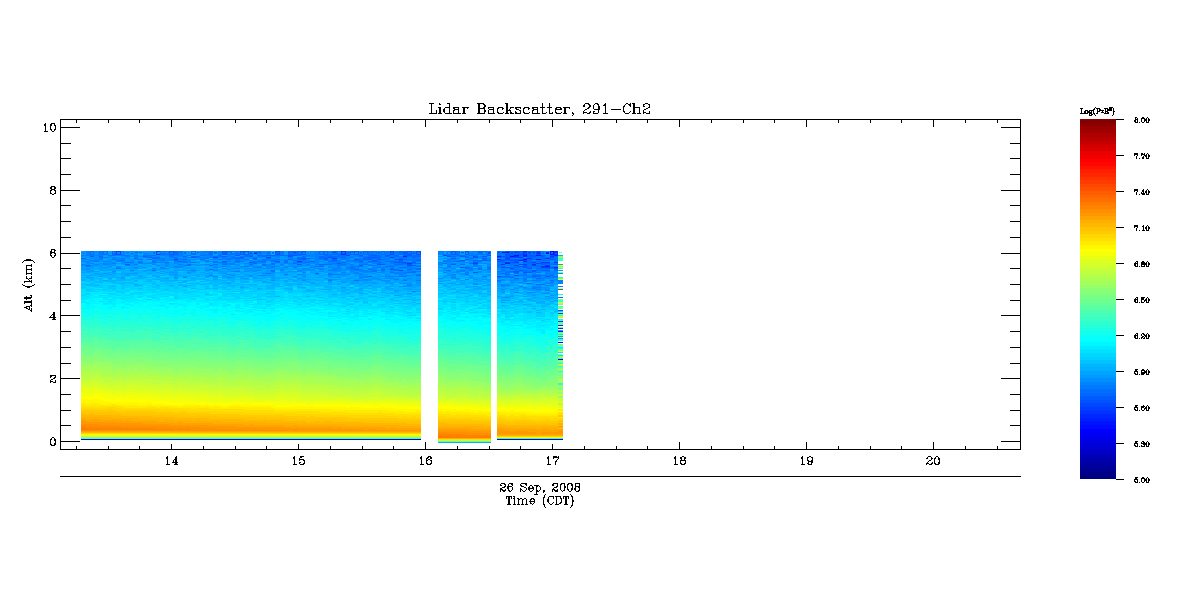Click the backscatter data block between 14 and 15

point(251,345)
